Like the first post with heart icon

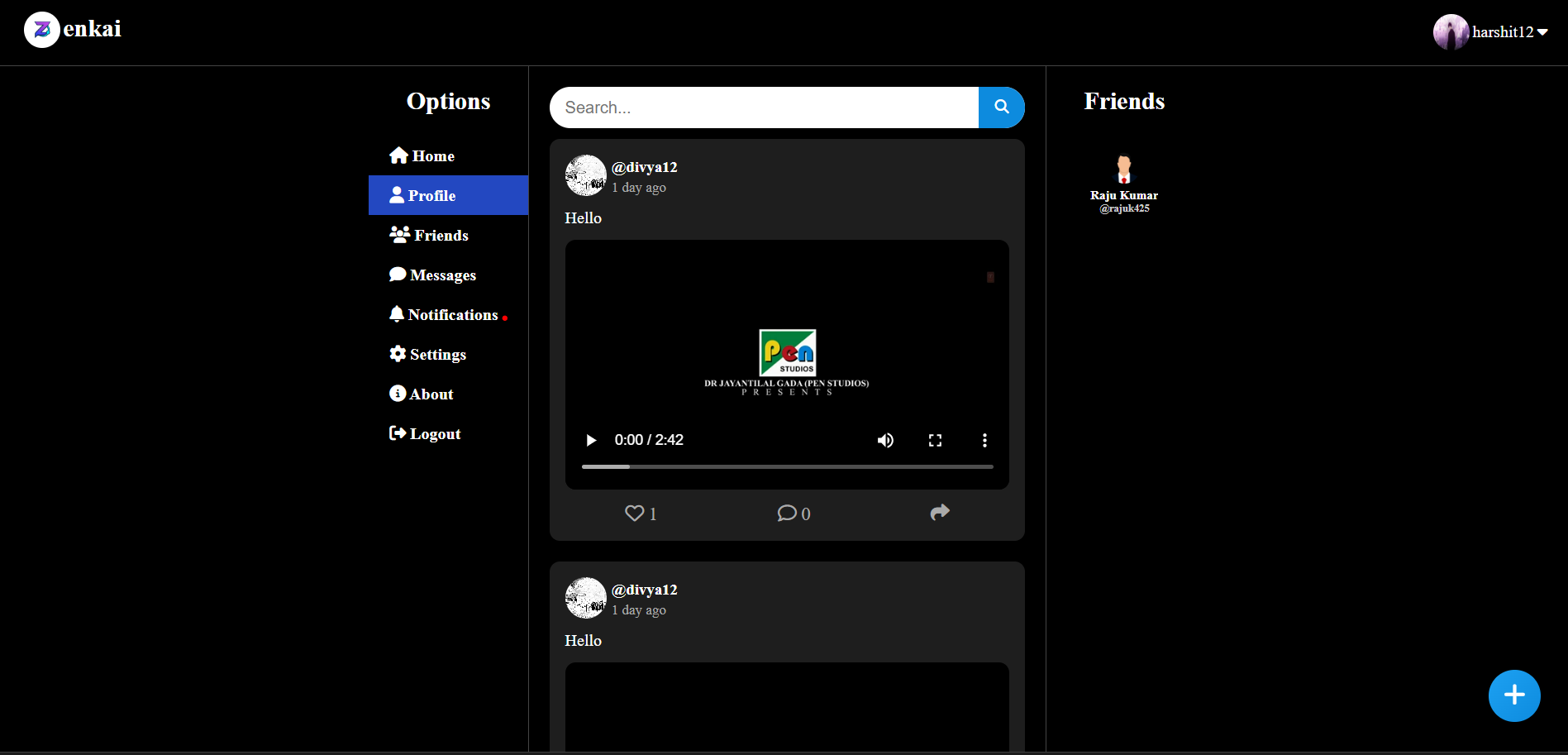click(x=634, y=514)
